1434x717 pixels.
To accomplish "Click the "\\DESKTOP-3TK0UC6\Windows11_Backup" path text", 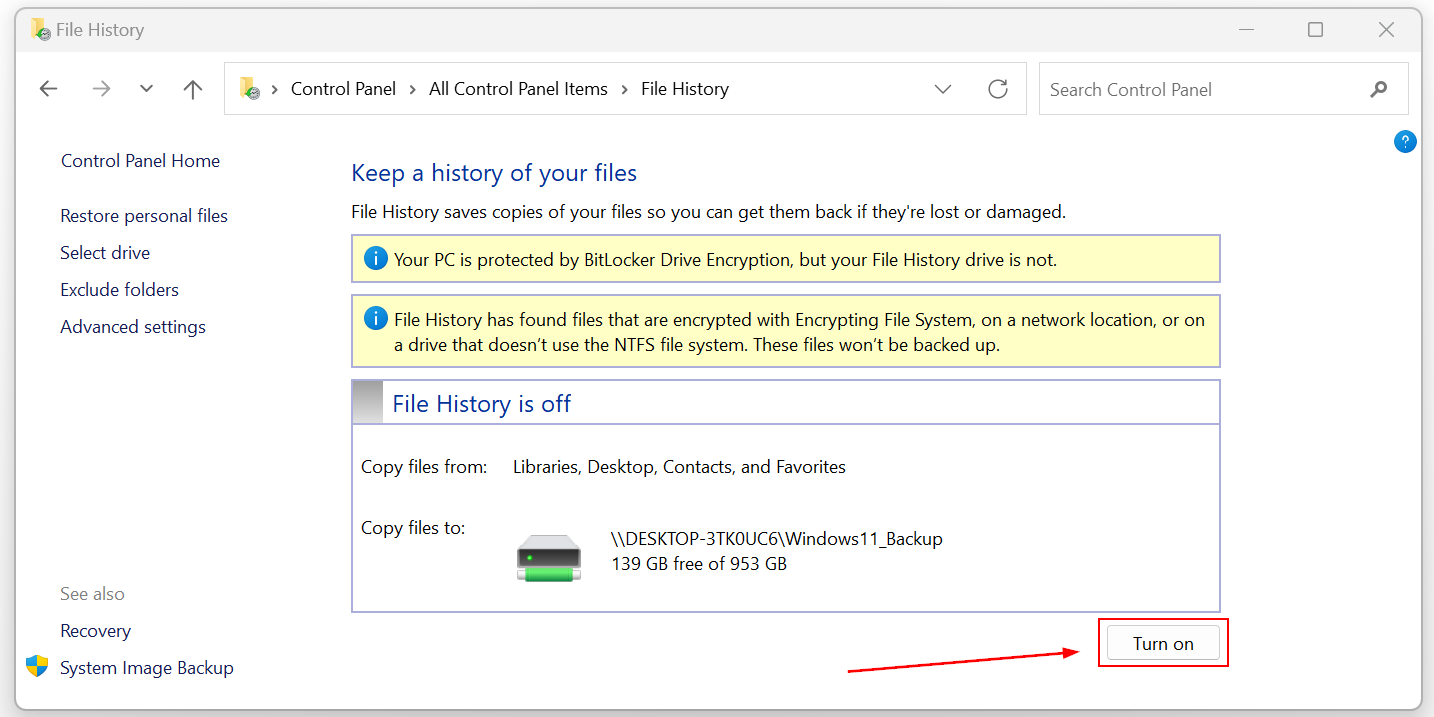I will tap(777, 539).
